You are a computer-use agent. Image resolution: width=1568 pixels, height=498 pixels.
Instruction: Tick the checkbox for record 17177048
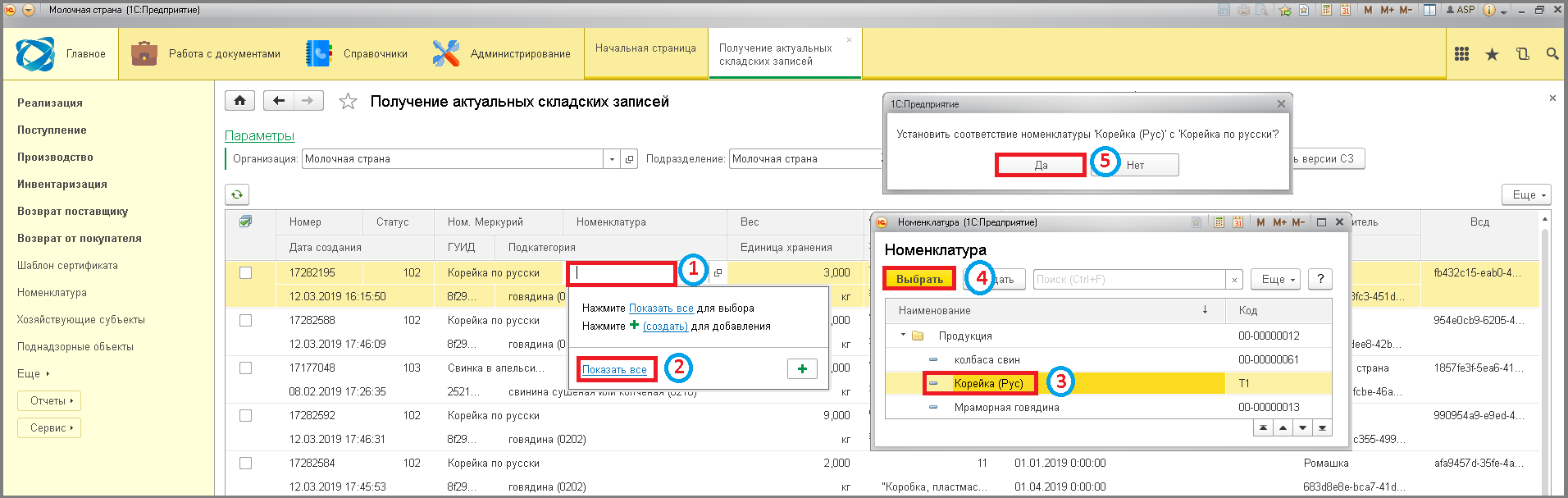point(245,368)
